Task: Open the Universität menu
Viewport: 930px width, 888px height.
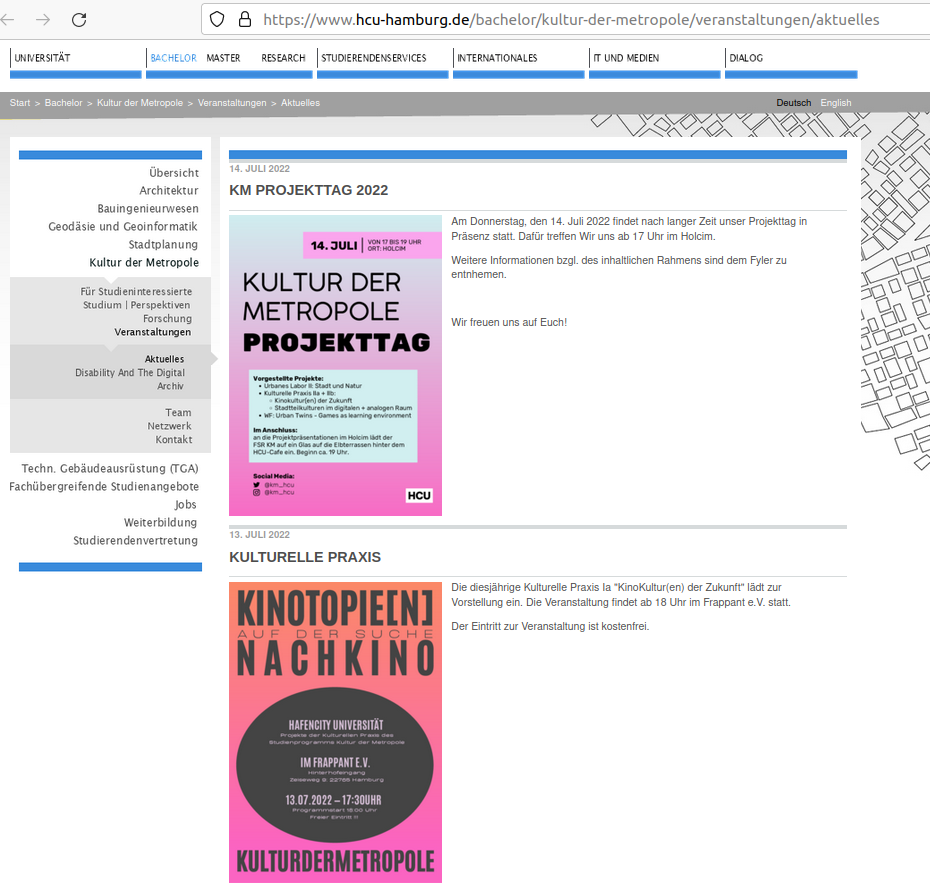Action: [43, 58]
